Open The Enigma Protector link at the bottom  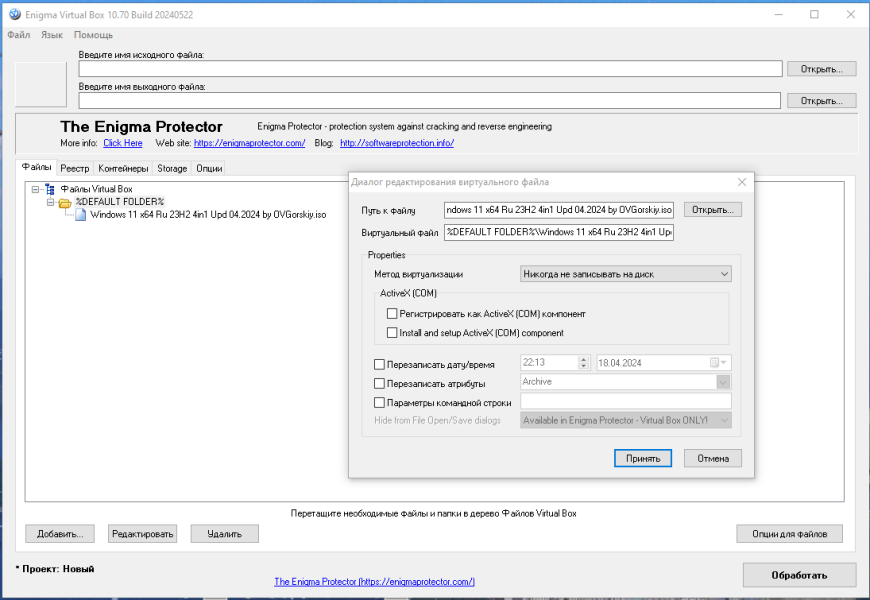[375, 582]
